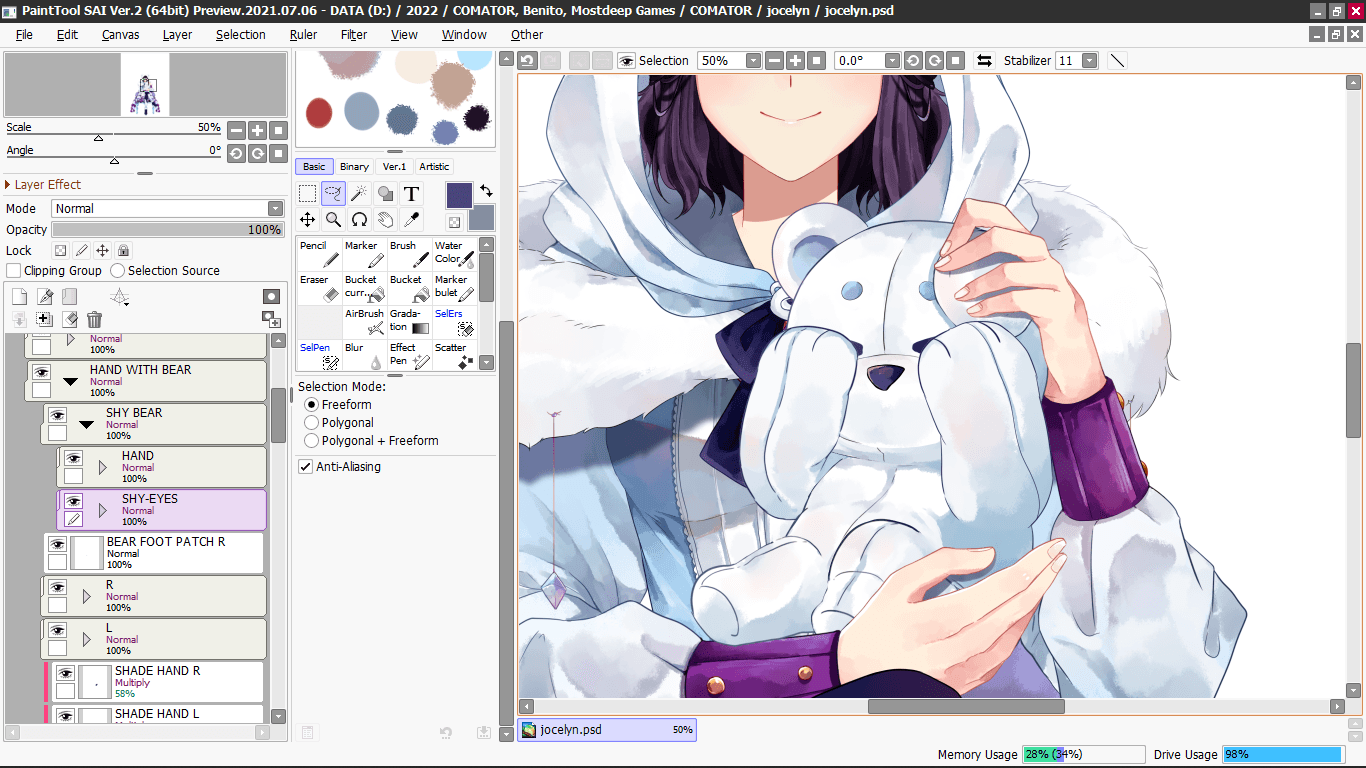The width and height of the screenshot is (1366, 768).
Task: Hide the SHY BEAR folder
Action: click(57, 415)
